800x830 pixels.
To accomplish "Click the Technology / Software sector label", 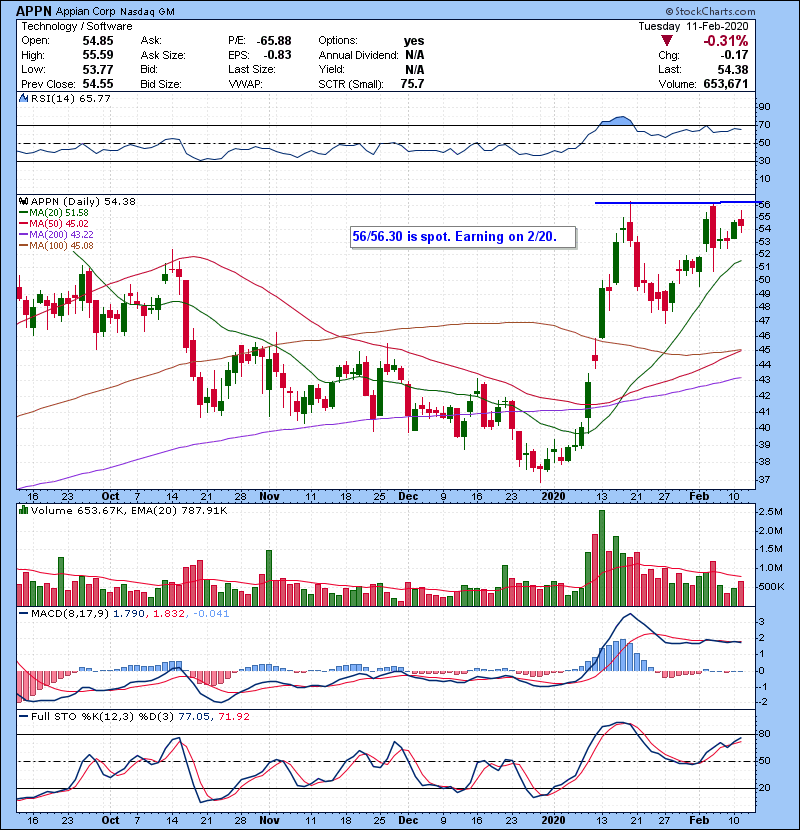I will click(x=77, y=26).
